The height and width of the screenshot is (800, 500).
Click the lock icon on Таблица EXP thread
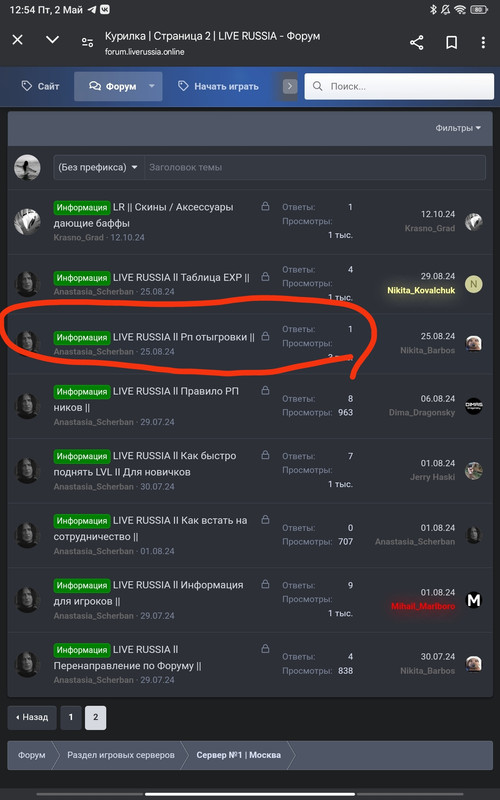click(265, 277)
